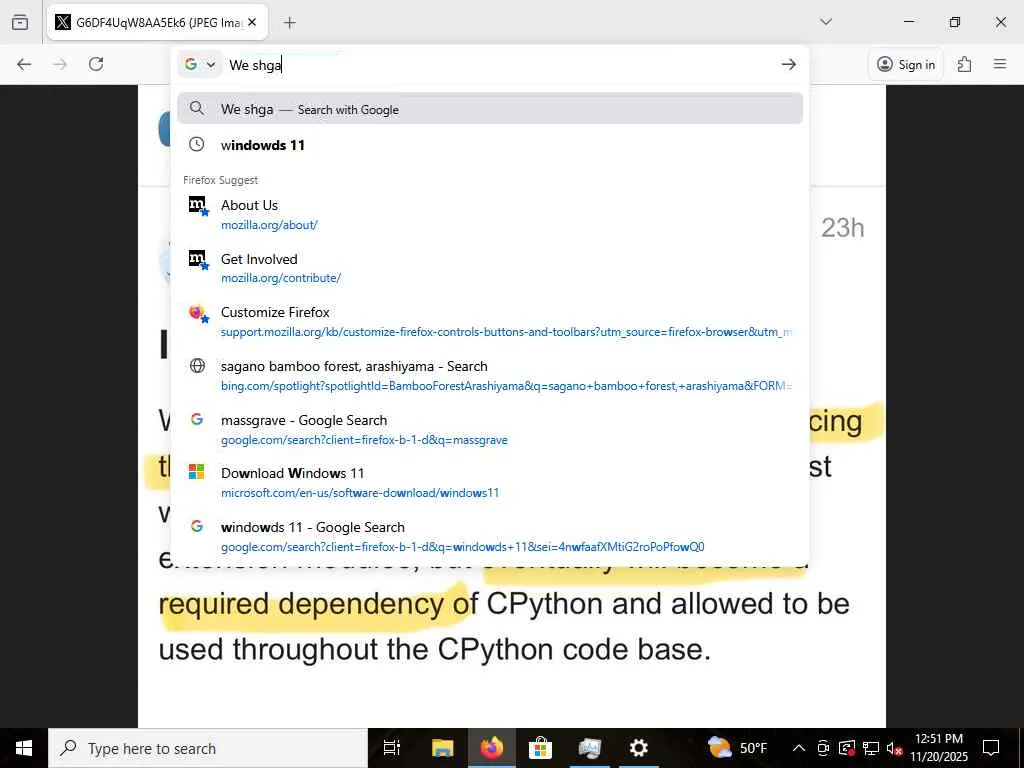1024x768 pixels.
Task: Click the mozilla.org/contribute/ URL text
Action: pyautogui.click(x=281, y=278)
